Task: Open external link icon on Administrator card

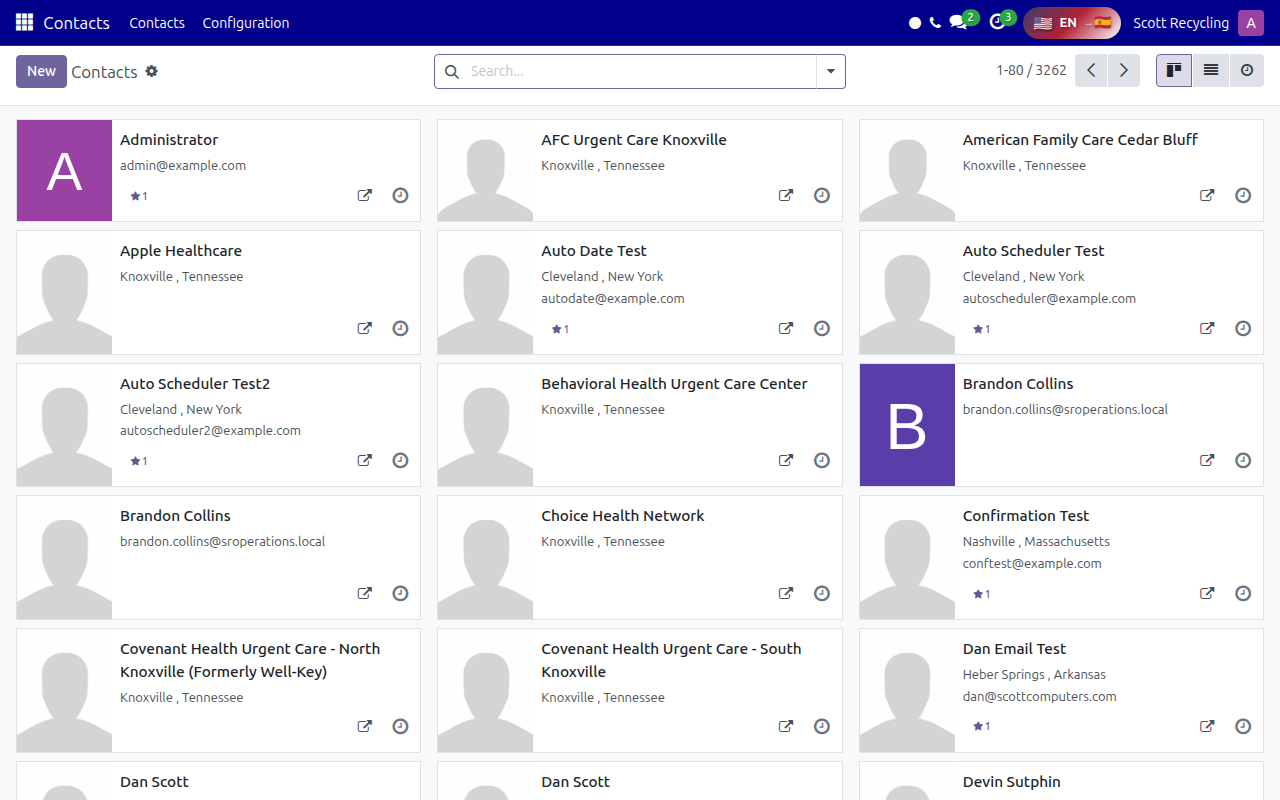Action: 365,196
